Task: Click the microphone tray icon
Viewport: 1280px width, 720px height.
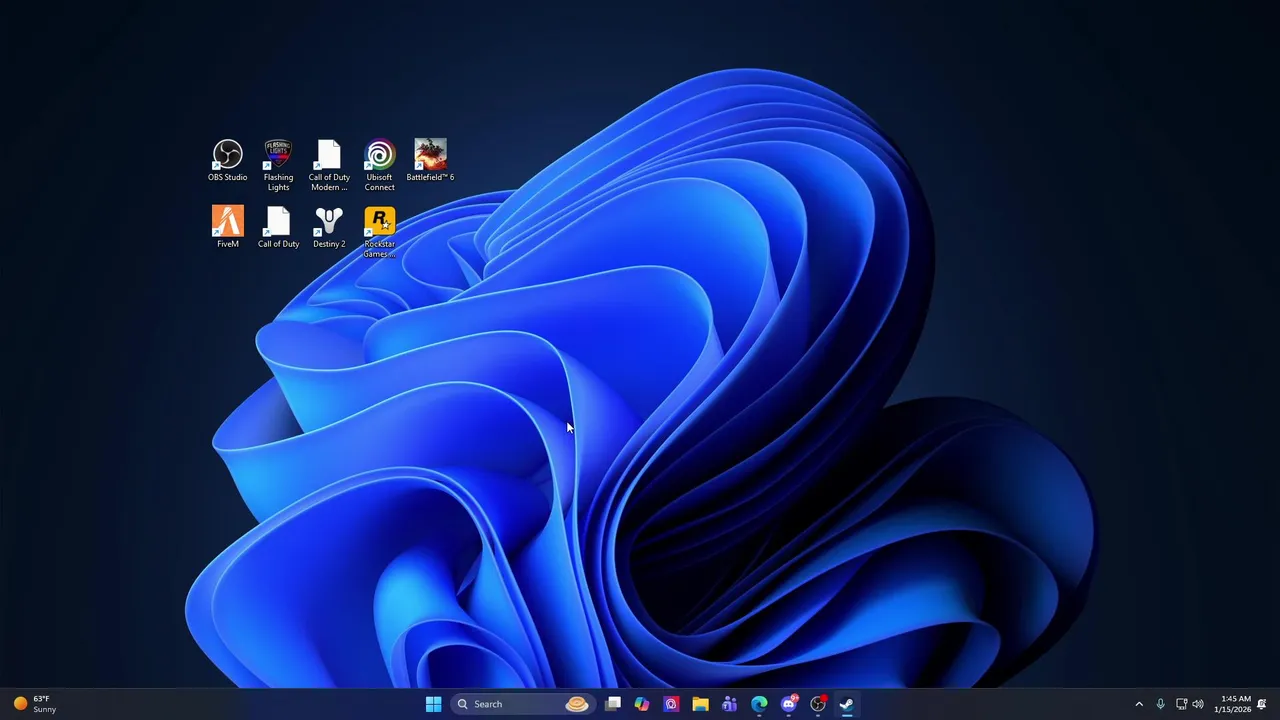Action: [1160, 704]
